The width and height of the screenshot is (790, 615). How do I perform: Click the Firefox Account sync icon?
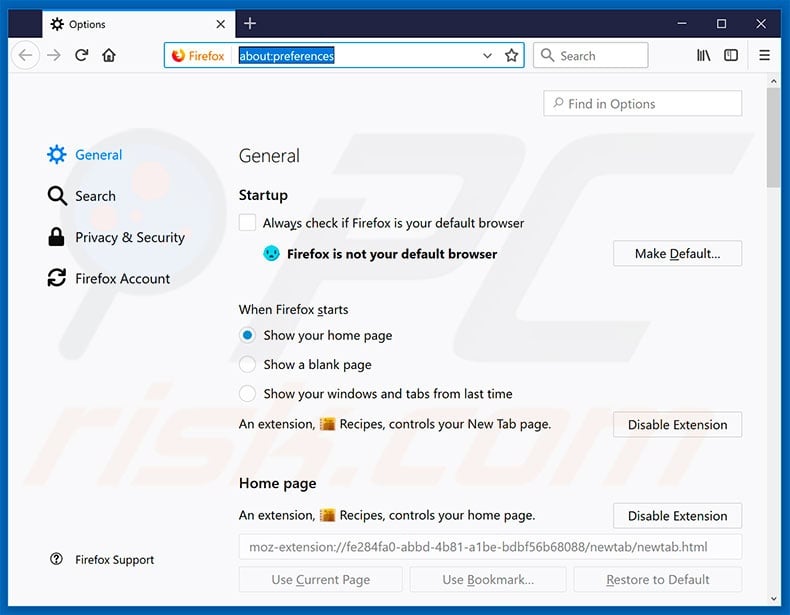(56, 278)
